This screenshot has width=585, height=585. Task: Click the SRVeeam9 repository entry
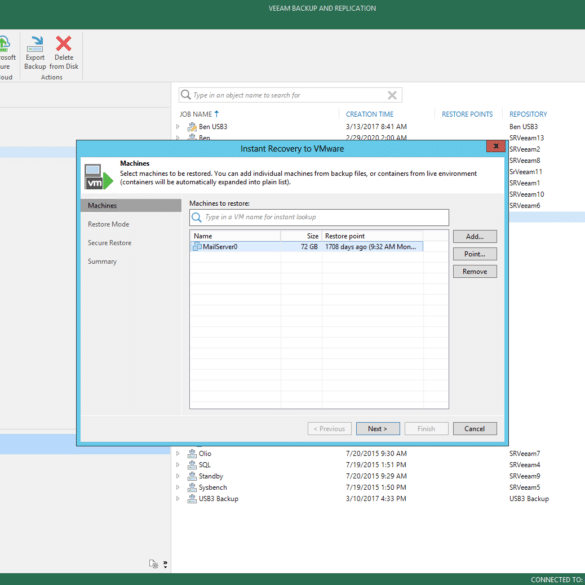click(x=525, y=476)
